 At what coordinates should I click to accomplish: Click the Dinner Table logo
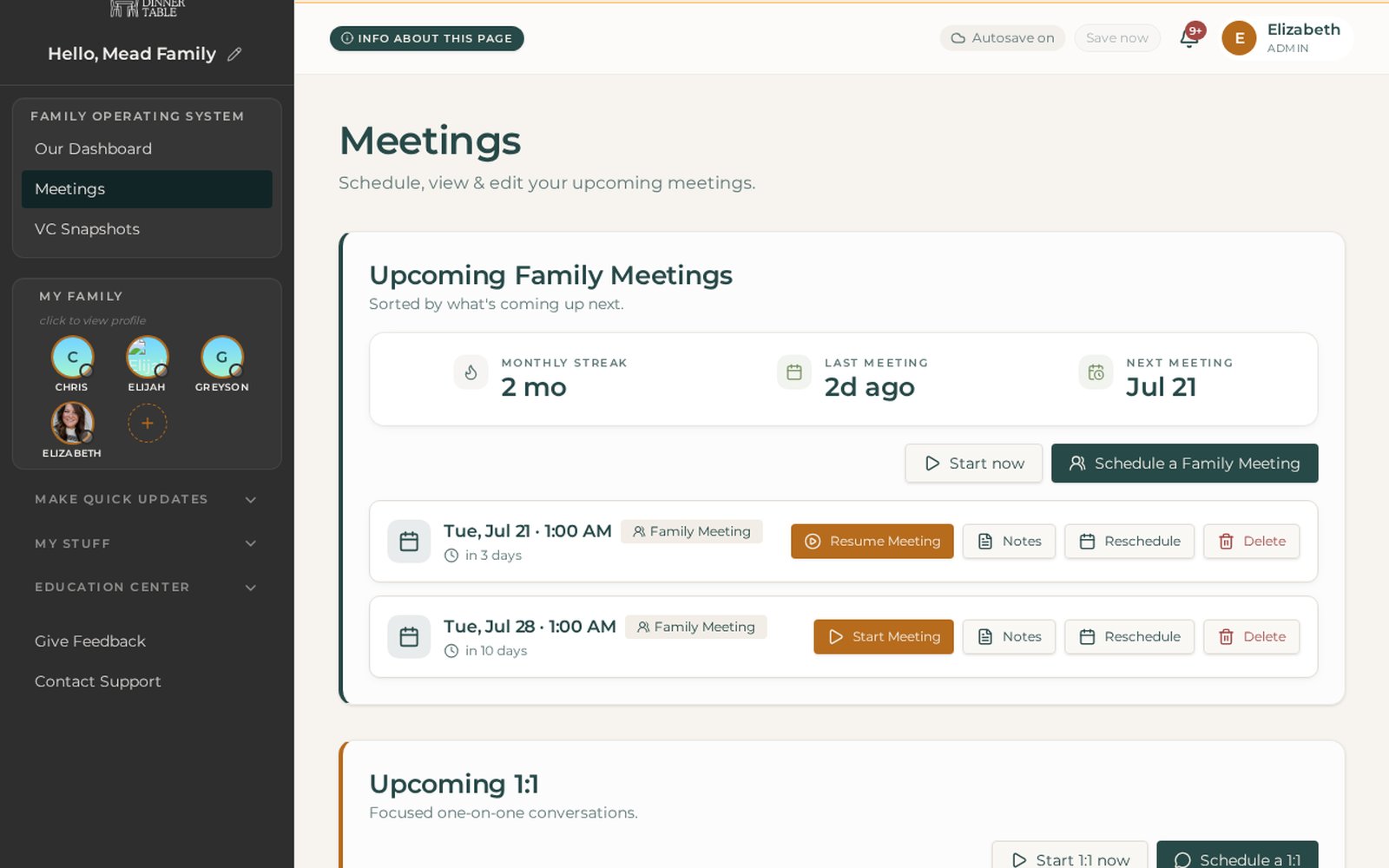click(148, 9)
